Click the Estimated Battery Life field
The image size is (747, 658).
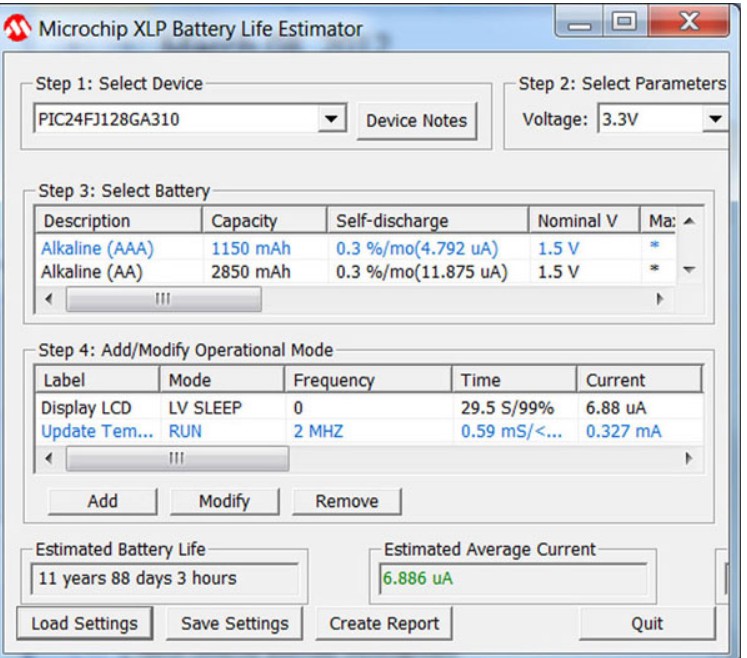click(x=164, y=578)
